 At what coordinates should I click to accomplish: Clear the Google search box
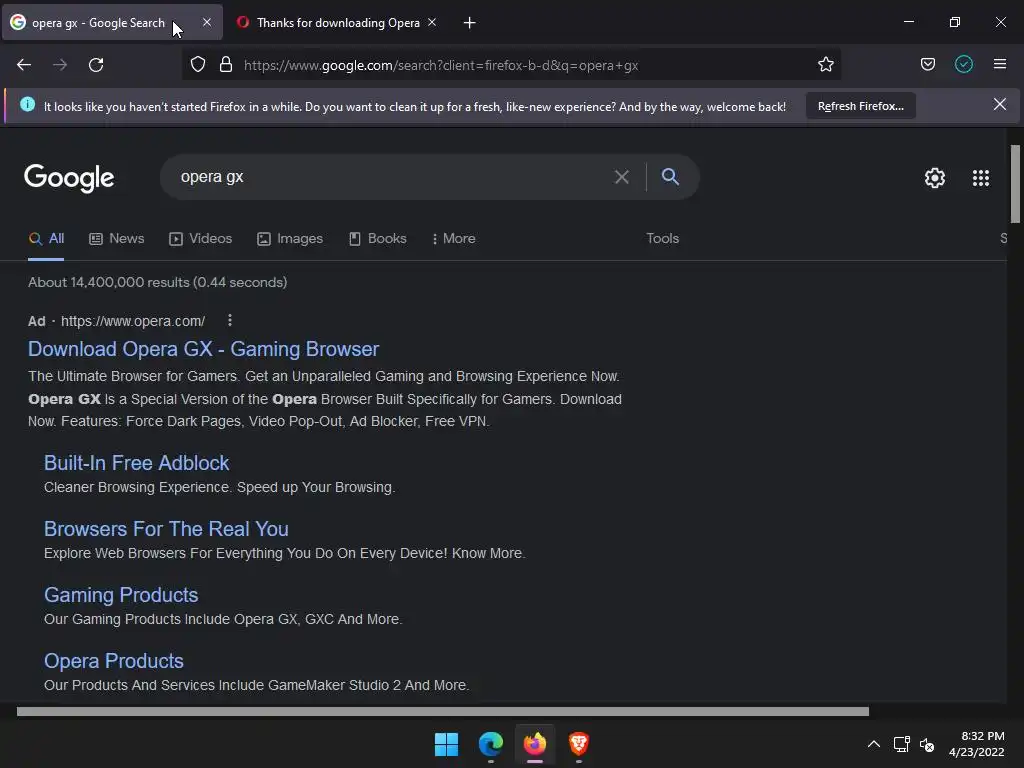tap(622, 177)
